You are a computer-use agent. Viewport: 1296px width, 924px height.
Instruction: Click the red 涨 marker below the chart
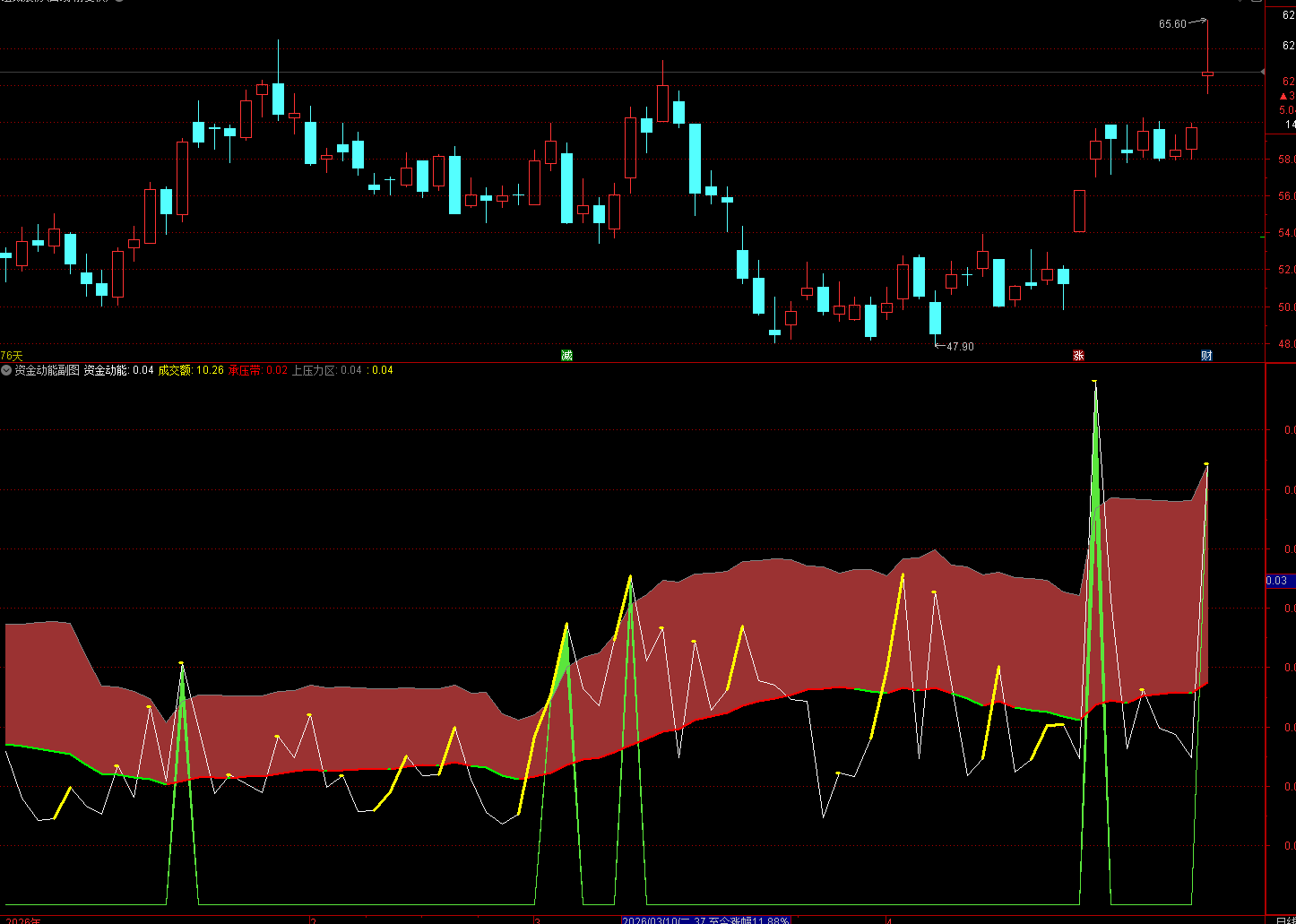(1079, 356)
